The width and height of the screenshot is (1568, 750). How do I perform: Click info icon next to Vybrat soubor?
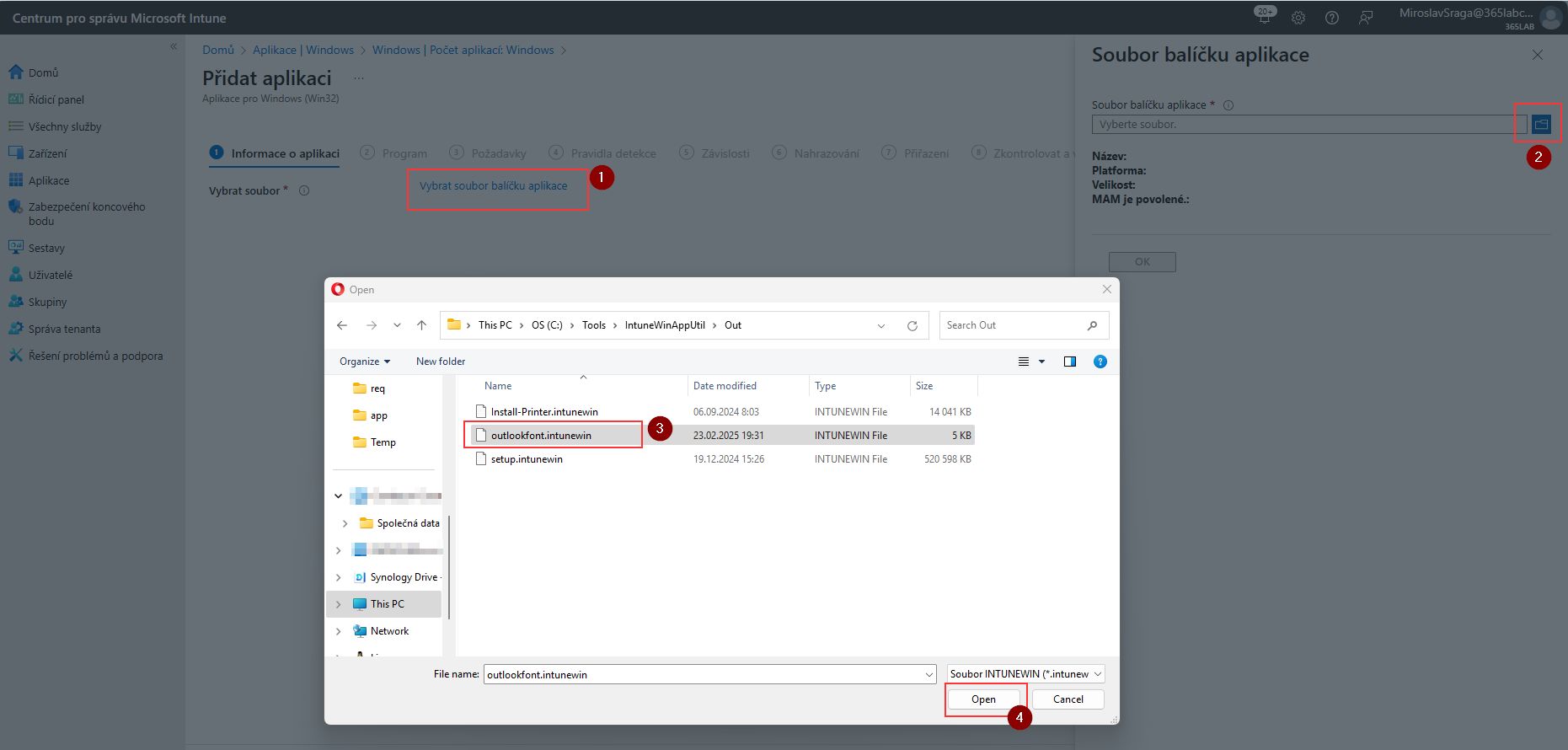point(304,190)
